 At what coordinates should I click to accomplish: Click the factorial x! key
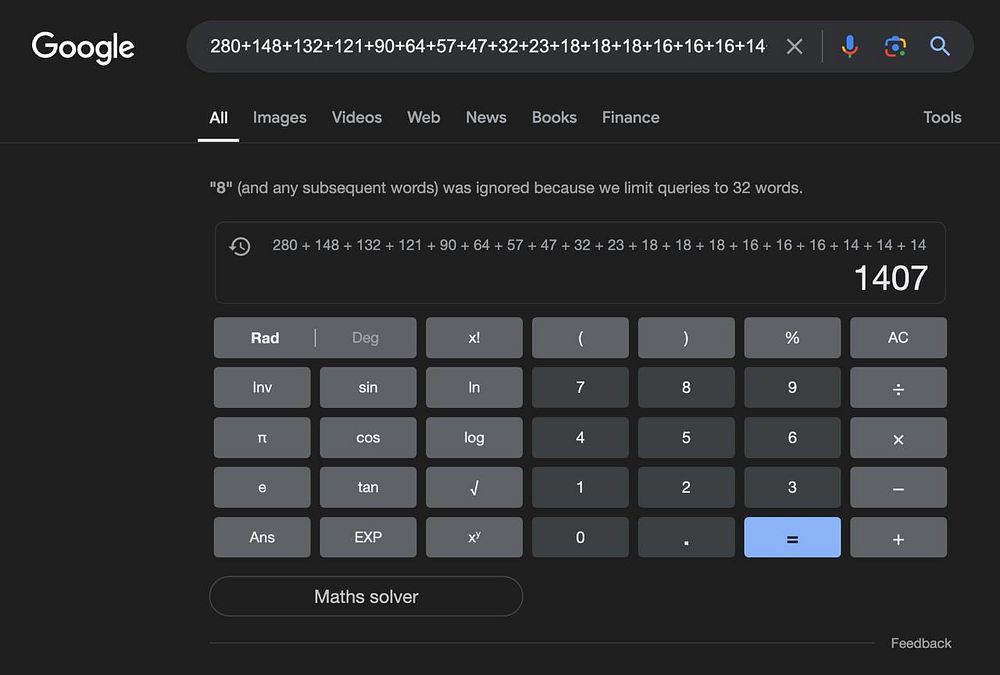click(474, 338)
